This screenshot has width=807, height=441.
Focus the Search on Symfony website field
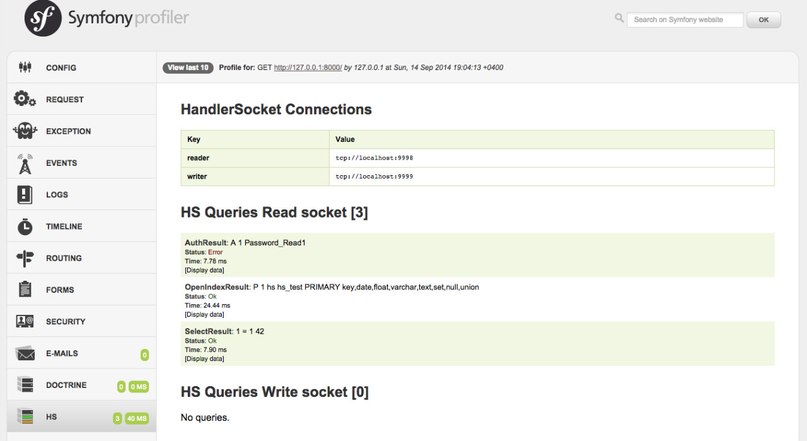pos(685,20)
